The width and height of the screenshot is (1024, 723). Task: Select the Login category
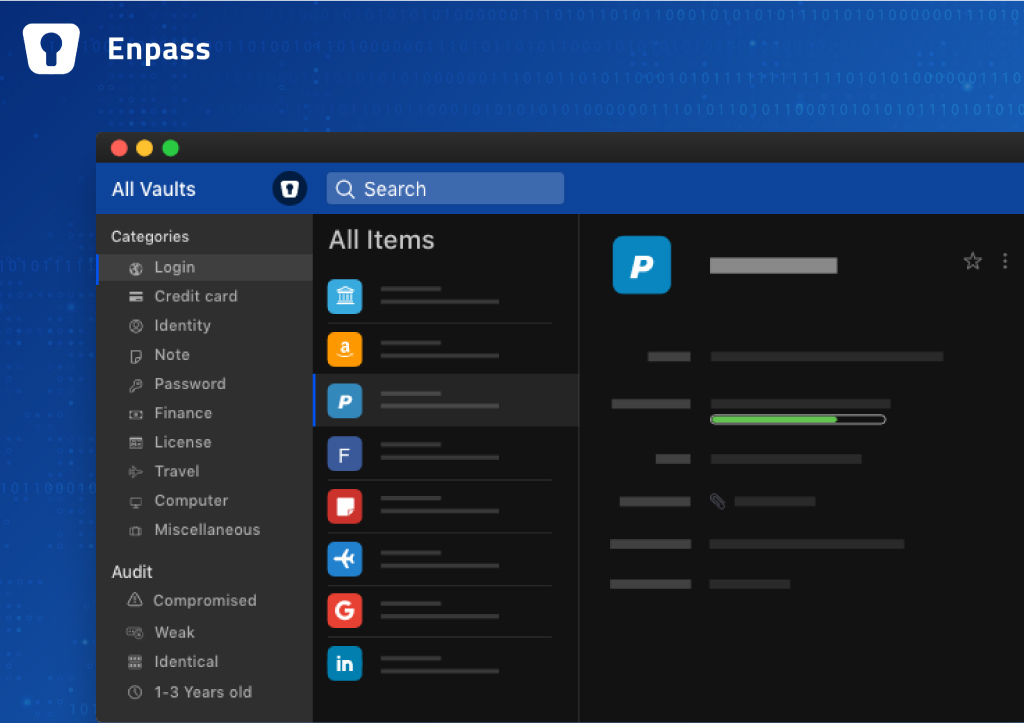pyautogui.click(x=204, y=267)
